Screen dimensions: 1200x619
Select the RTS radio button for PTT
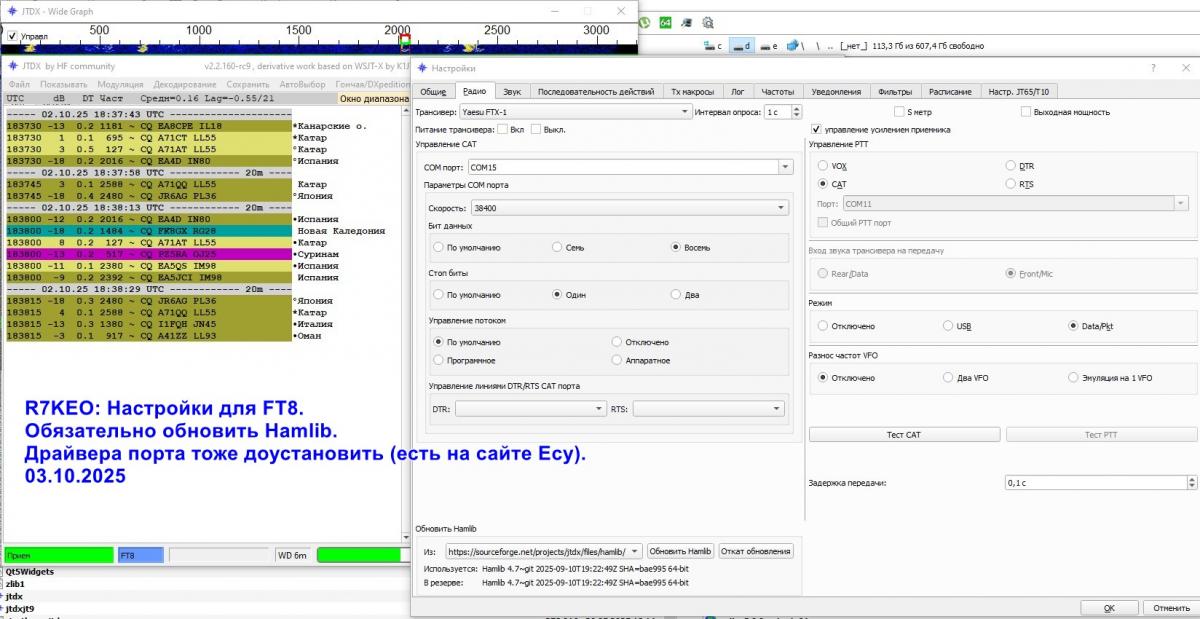point(1011,184)
